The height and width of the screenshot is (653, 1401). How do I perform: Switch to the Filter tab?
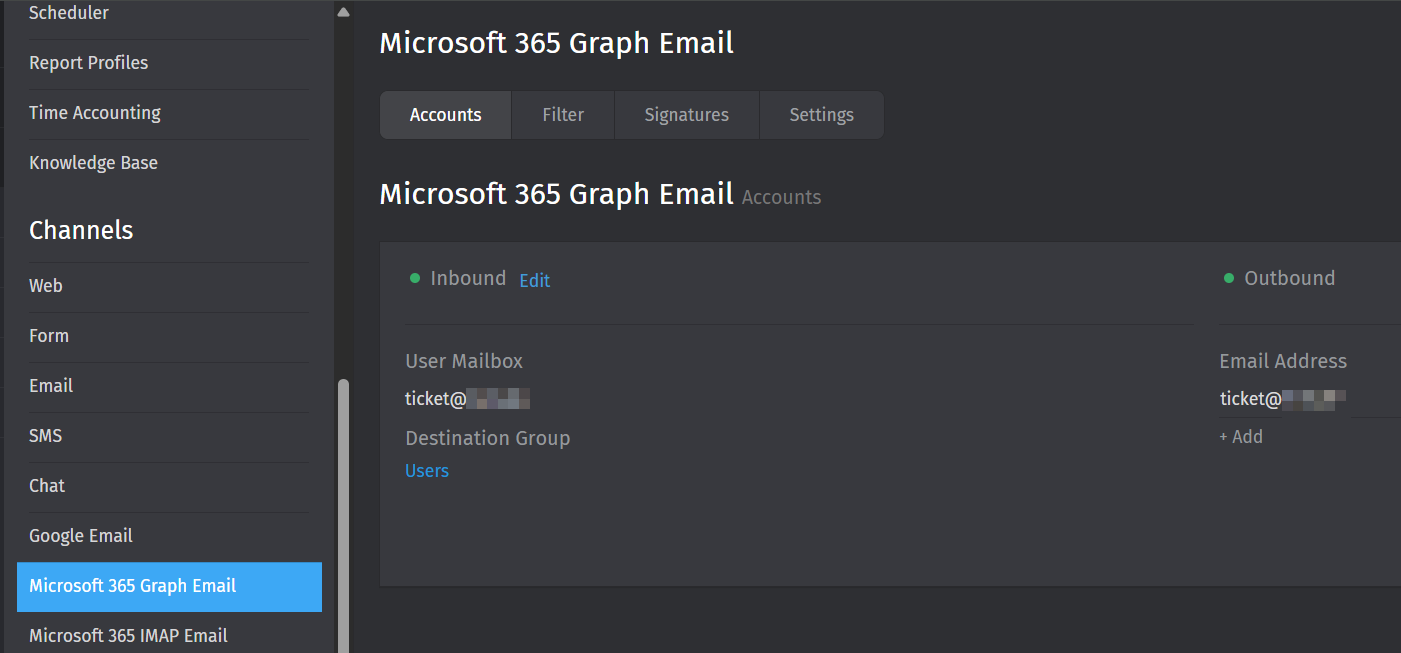[x=563, y=115]
